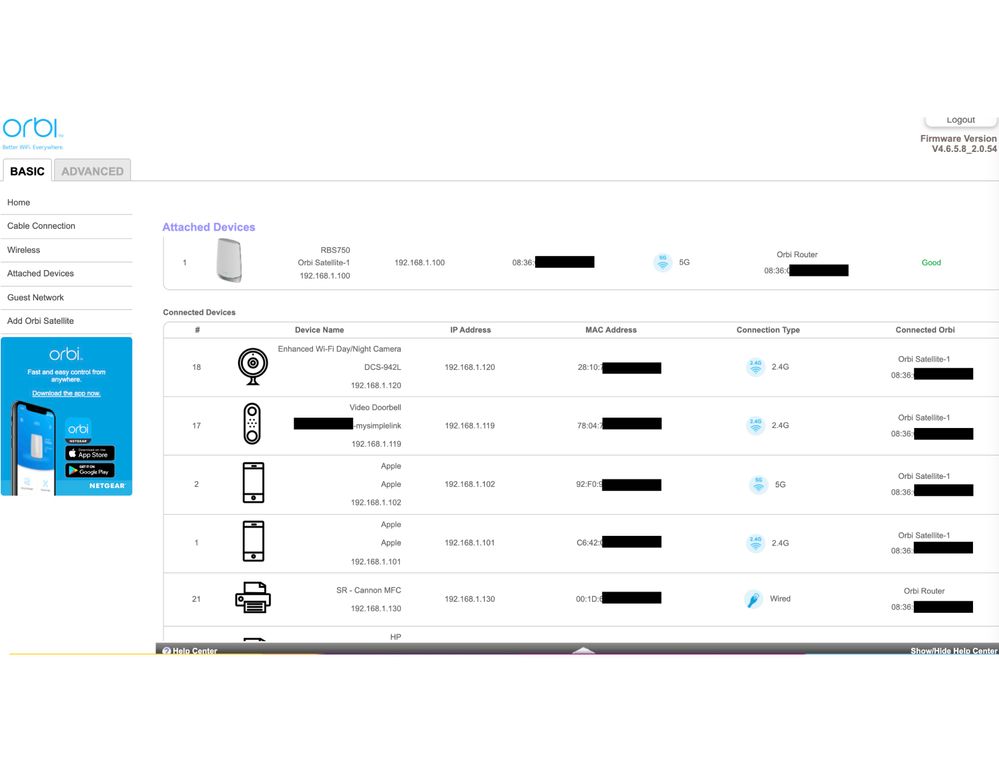Select the BASIC tab
The width and height of the screenshot is (999, 772).
27,171
